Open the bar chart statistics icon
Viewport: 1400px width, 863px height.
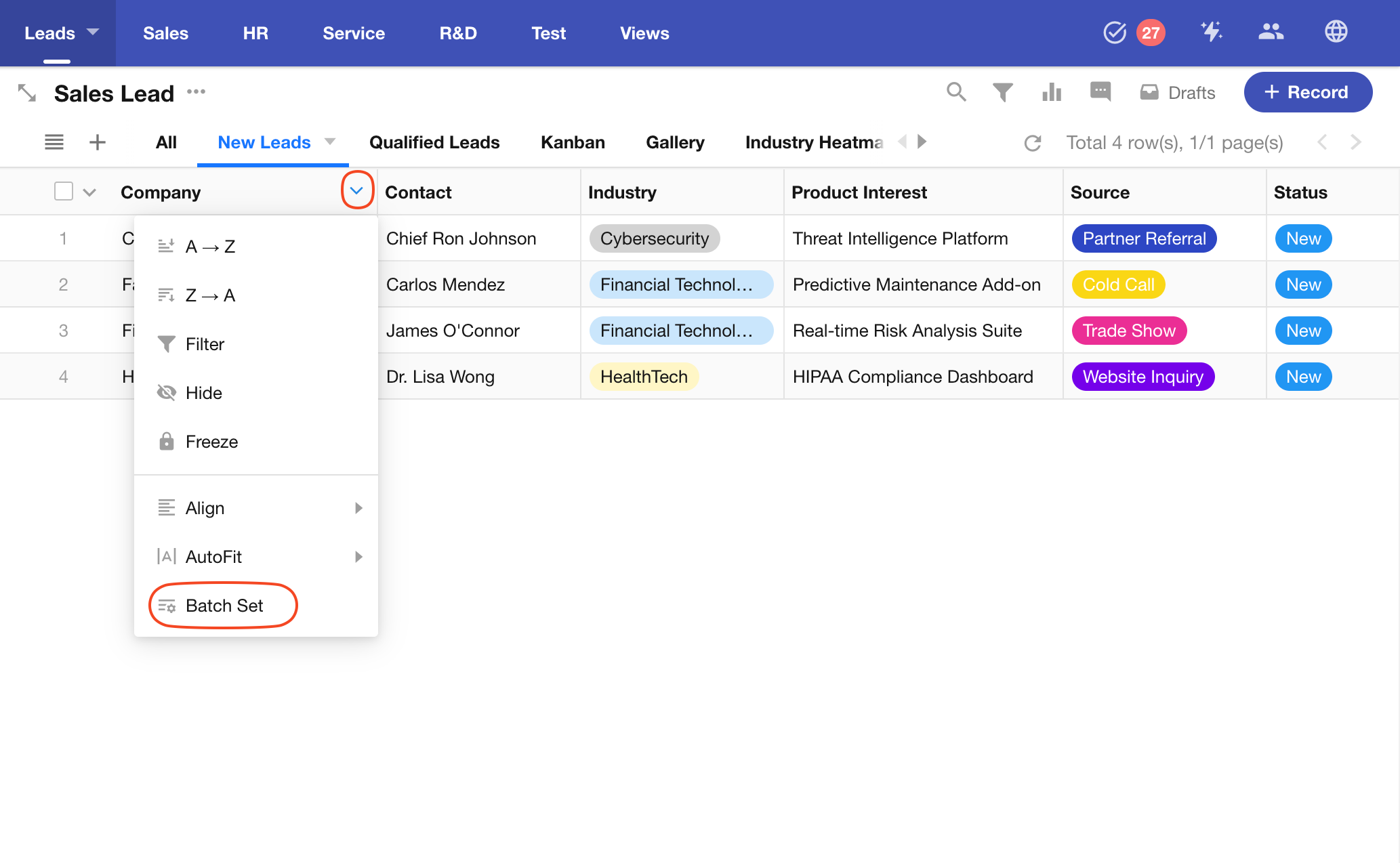[x=1052, y=92]
